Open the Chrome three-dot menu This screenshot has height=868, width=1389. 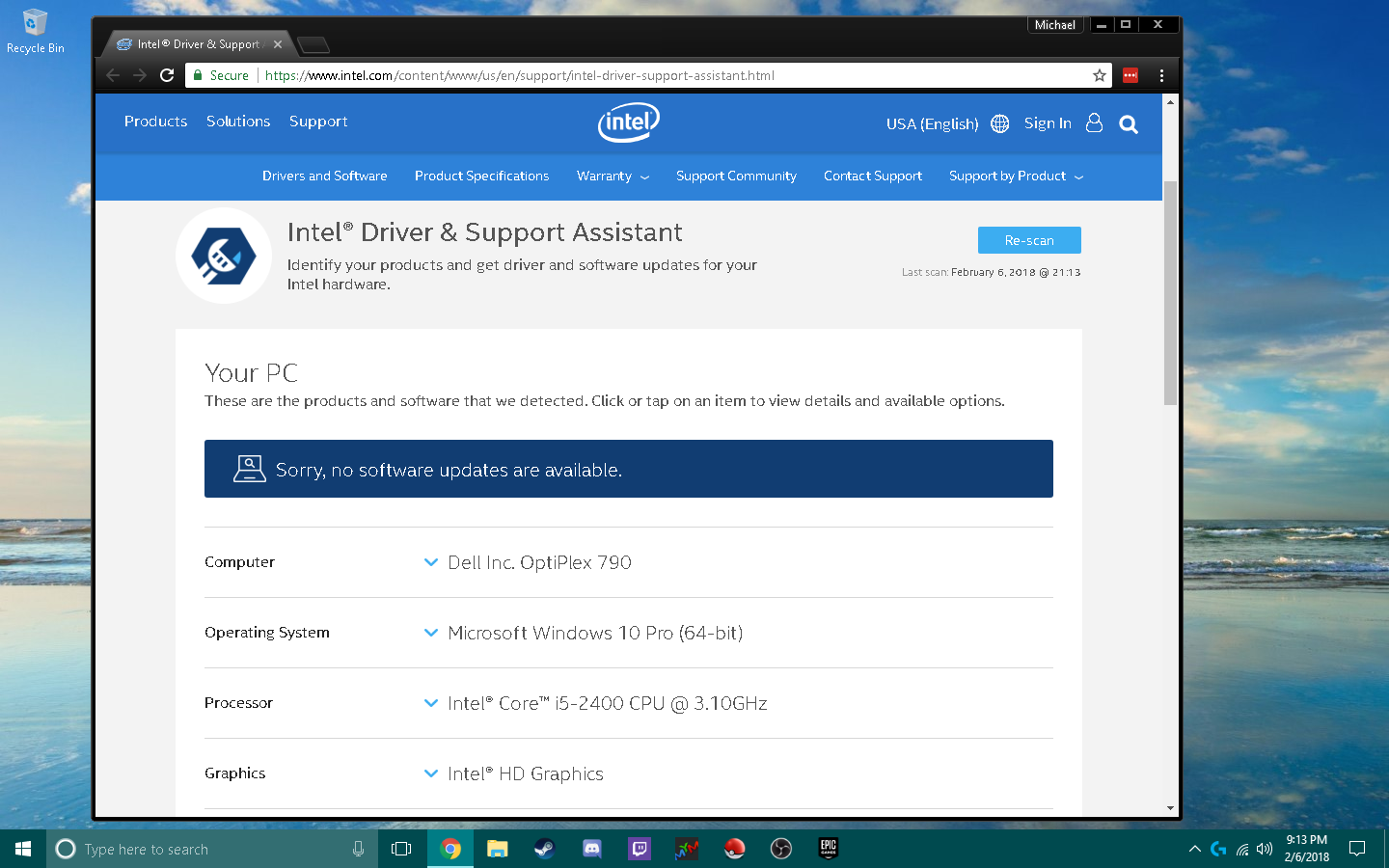tap(1161, 75)
